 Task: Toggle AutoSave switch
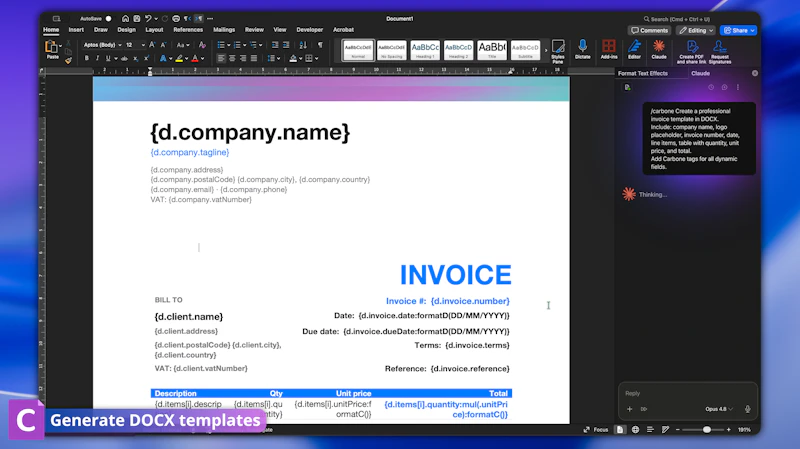point(108,18)
